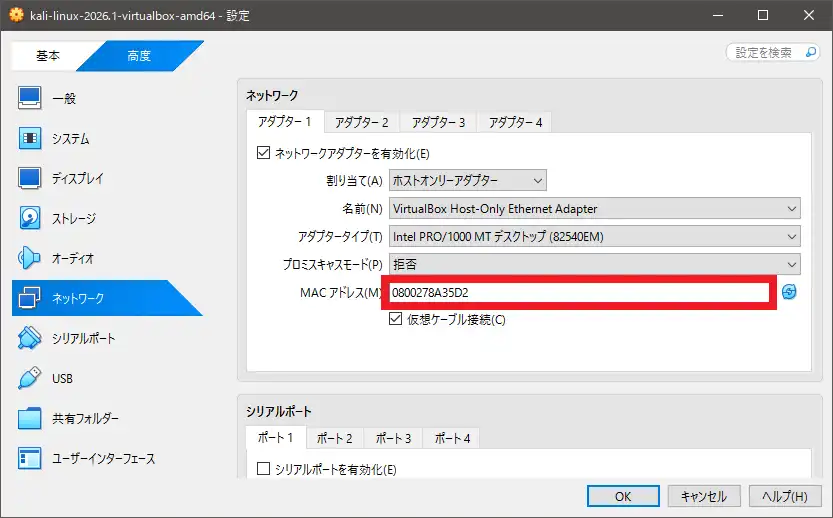Select the ポート 2 tab
Screen dimensions: 833x518
coord(335,438)
